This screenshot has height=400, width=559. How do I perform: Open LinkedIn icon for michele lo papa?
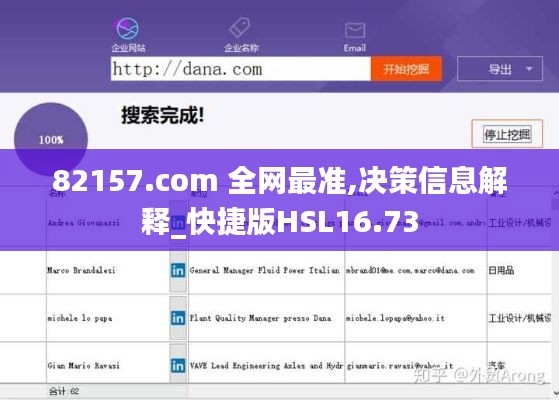(x=178, y=318)
